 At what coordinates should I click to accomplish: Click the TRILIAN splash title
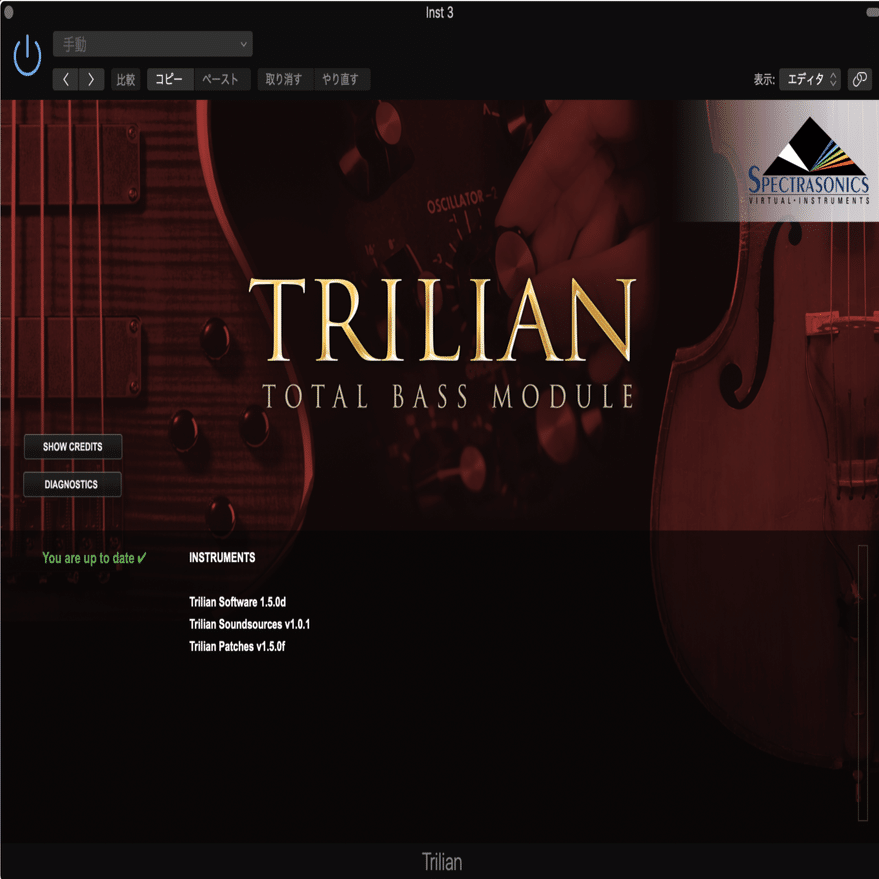pyautogui.click(x=442, y=320)
